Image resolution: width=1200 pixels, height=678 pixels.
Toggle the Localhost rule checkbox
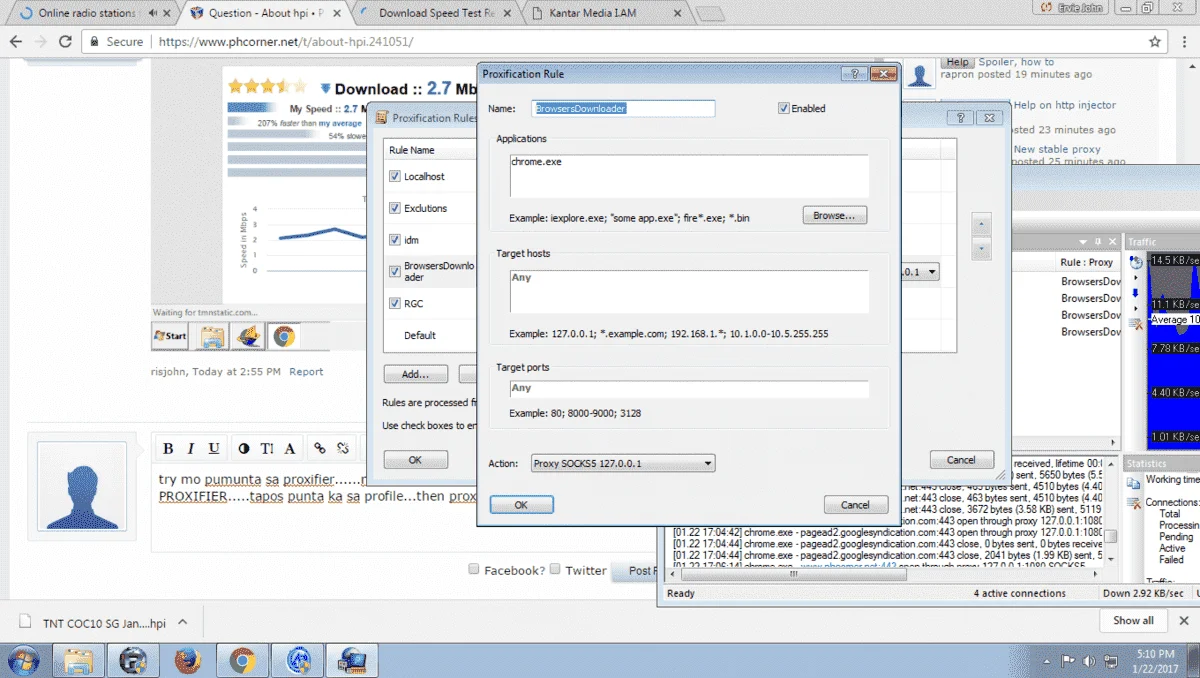tap(395, 176)
